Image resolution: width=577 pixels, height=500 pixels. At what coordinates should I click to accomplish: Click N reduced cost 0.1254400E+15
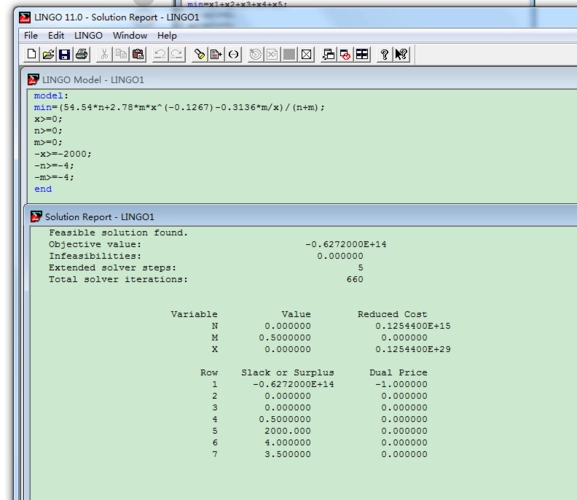[x=413, y=326]
